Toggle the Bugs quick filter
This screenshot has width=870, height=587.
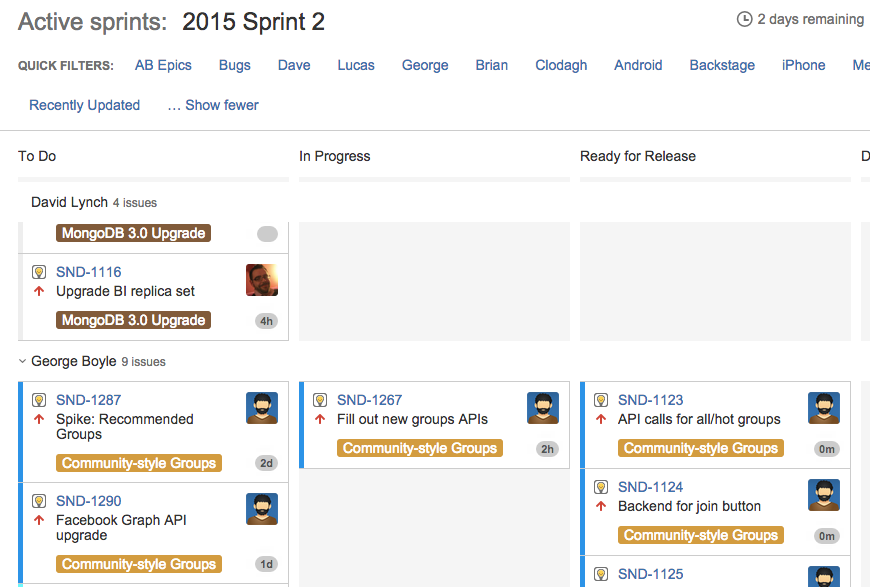[x=235, y=65]
